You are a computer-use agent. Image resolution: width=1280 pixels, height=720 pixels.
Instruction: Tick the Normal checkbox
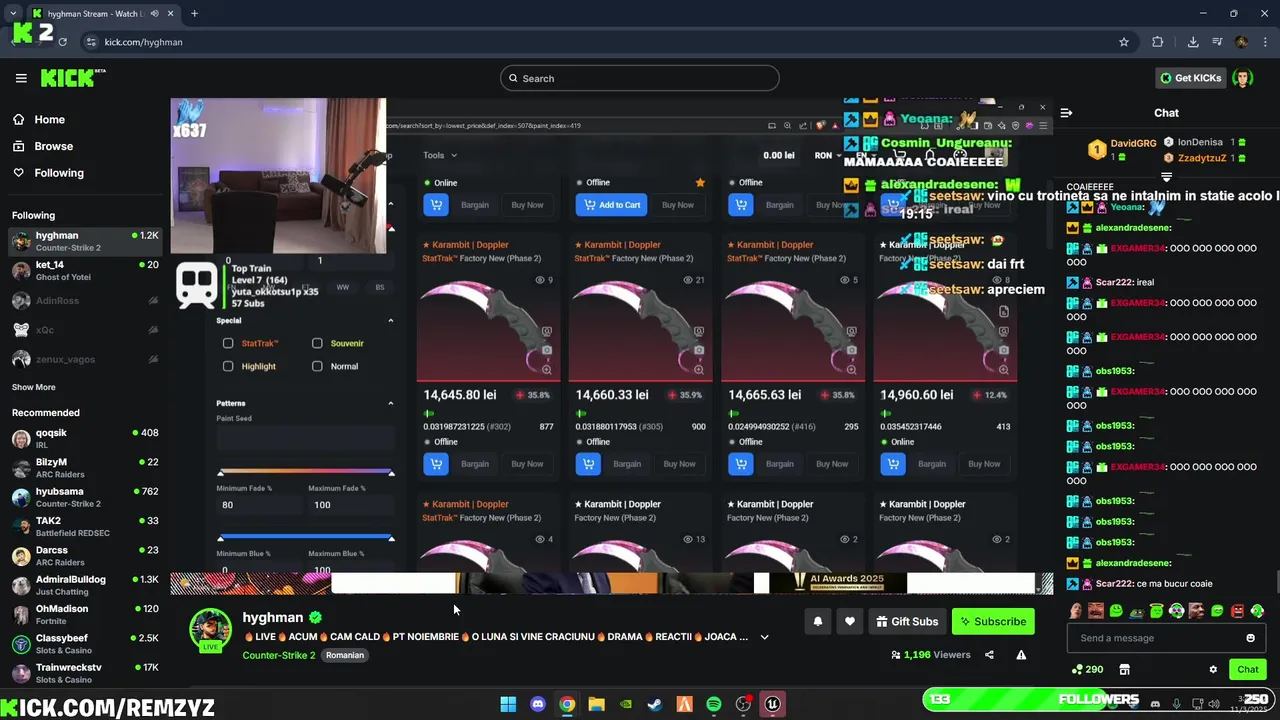pos(317,366)
